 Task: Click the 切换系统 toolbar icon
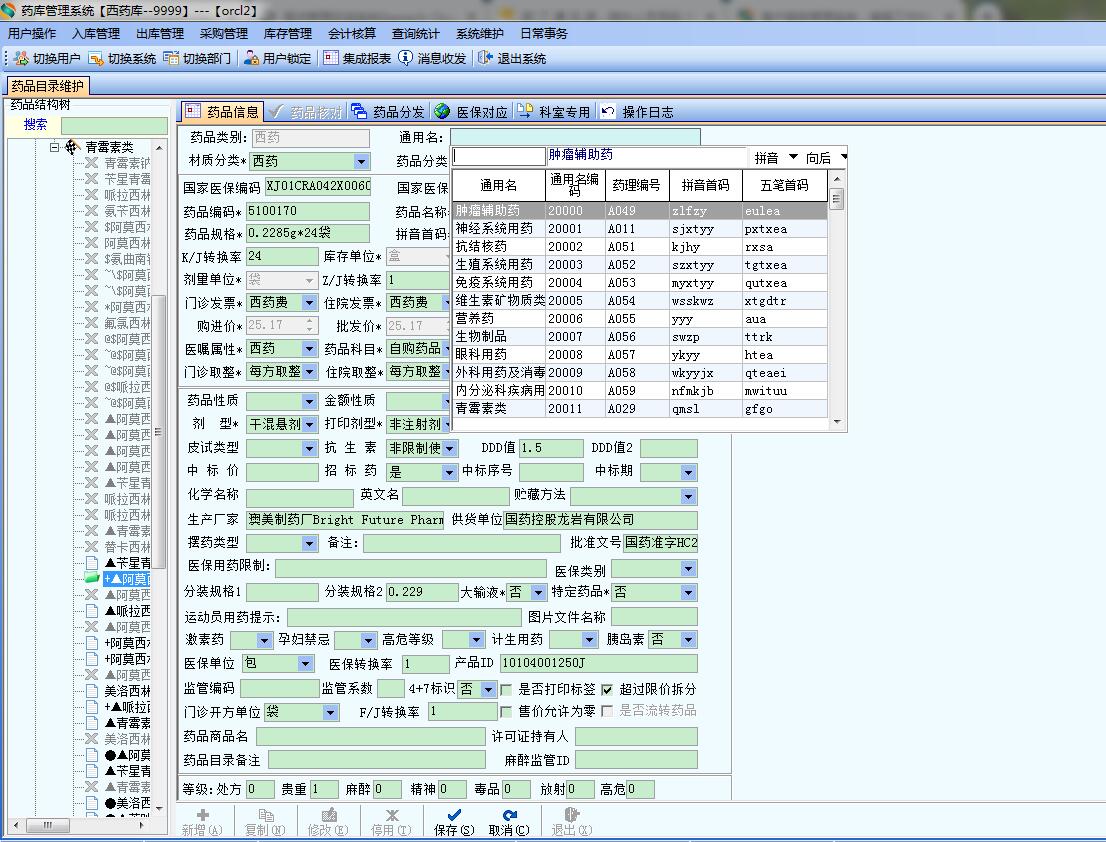pos(96,58)
